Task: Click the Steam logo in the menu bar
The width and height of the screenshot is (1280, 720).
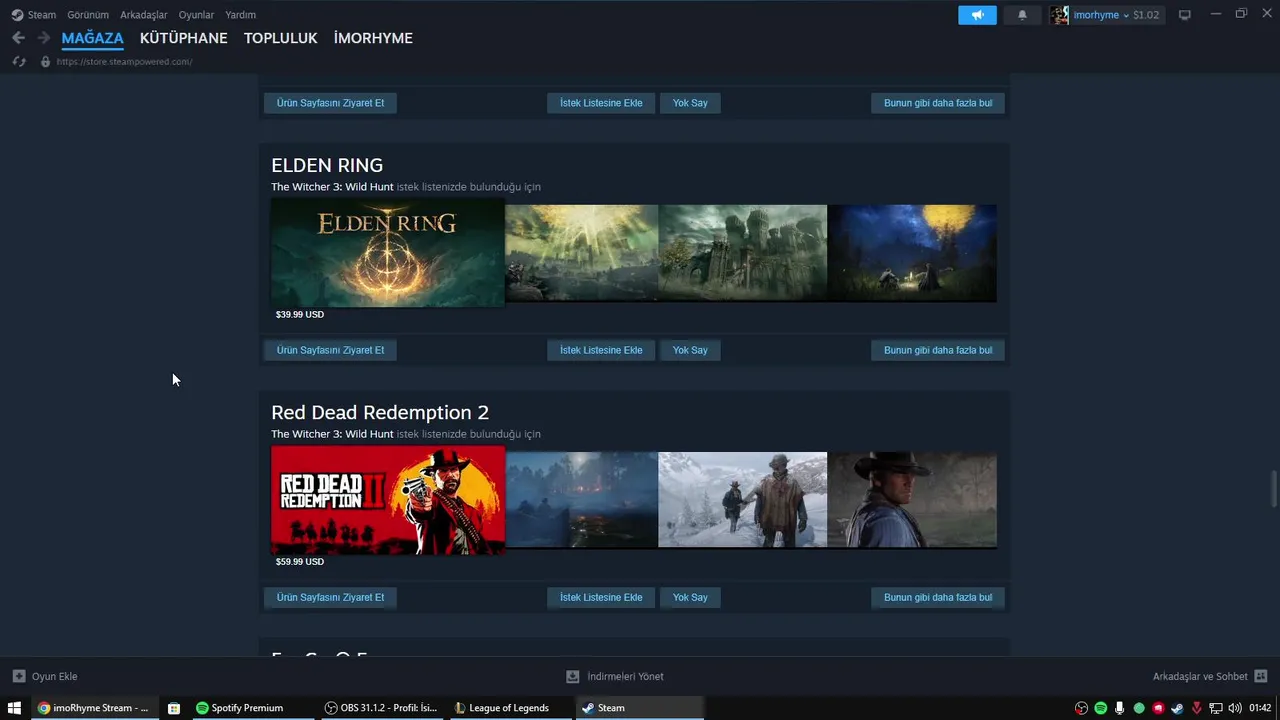Action: (x=17, y=15)
